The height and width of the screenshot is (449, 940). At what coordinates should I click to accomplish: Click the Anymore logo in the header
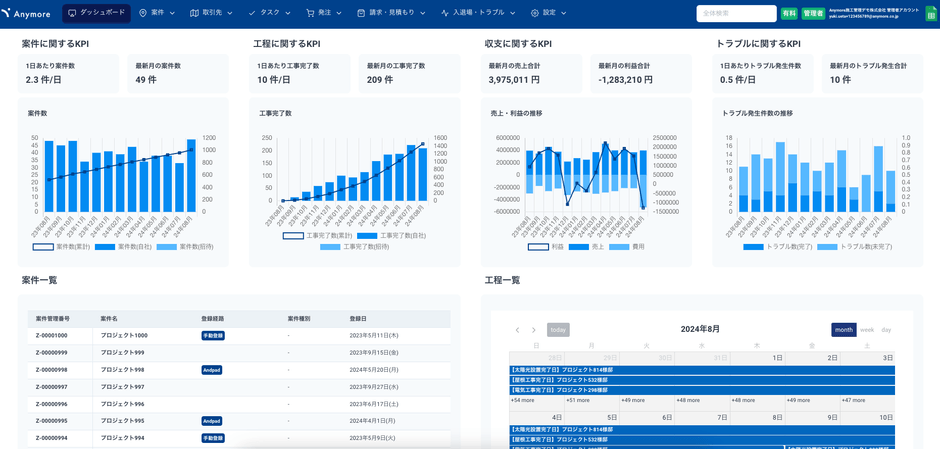[28, 13]
